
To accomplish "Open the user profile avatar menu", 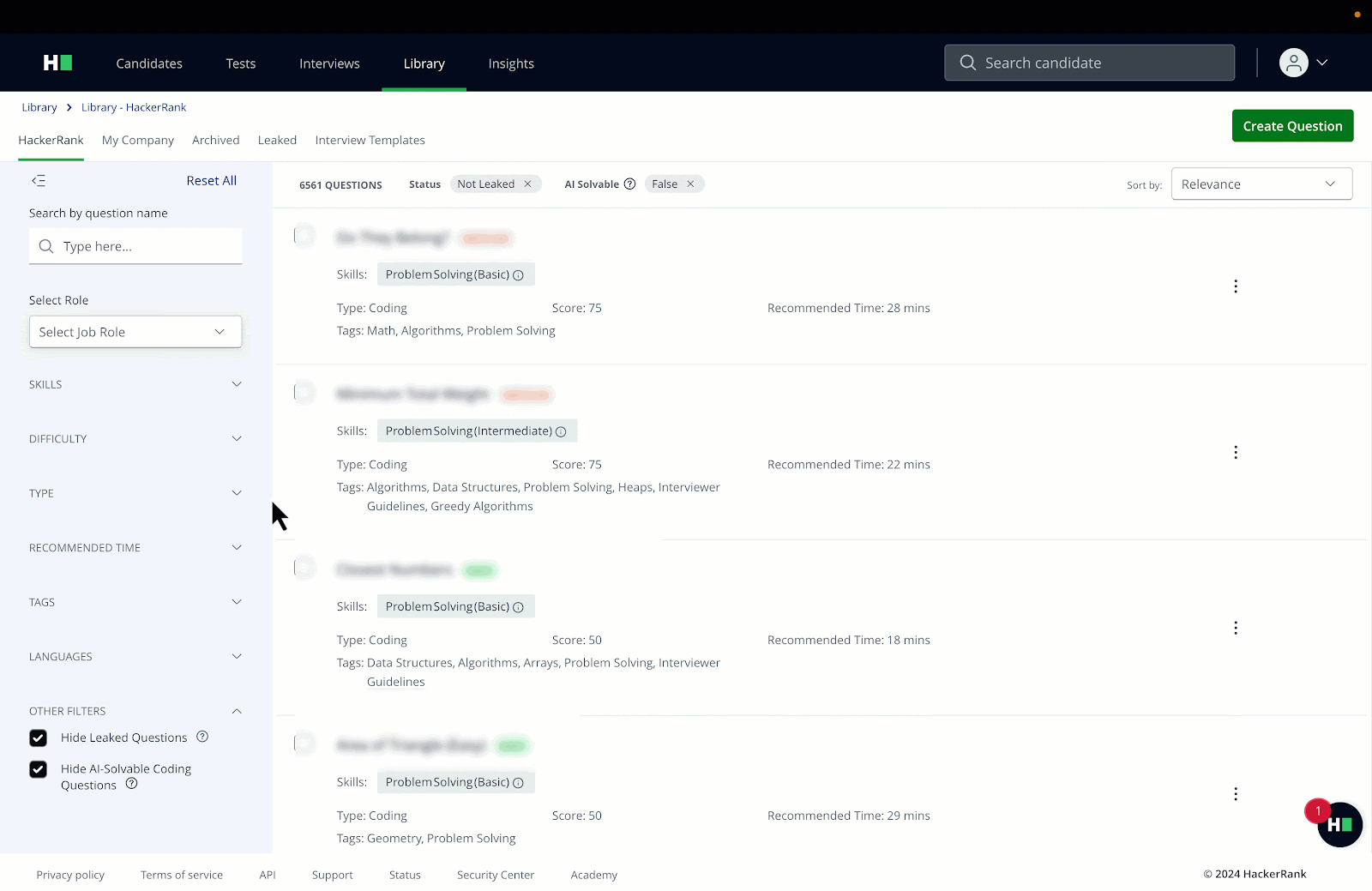I will (x=1293, y=63).
